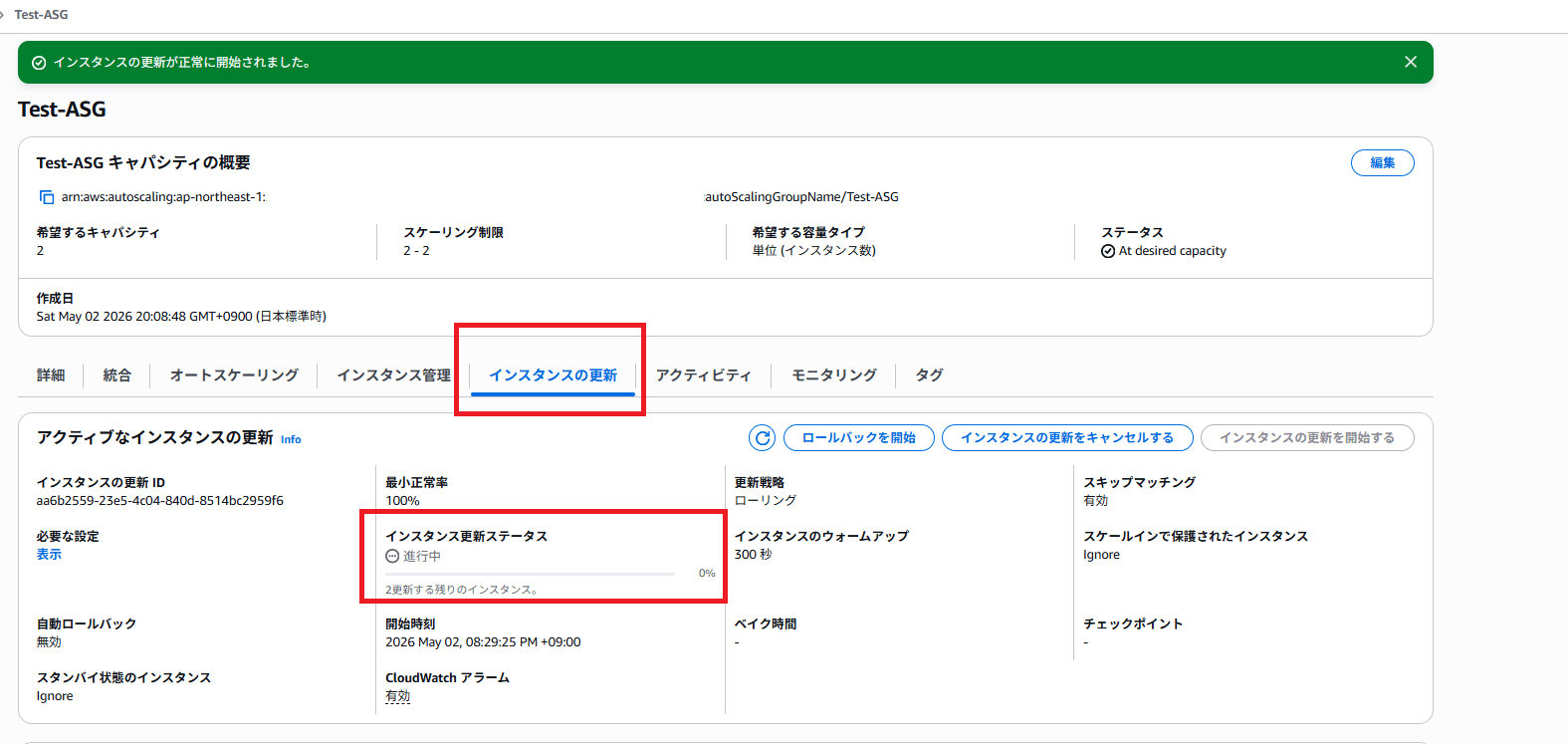Open the Info link beside アクティブなインスタンスの更新
This screenshot has width=1568, height=744.
pos(291,439)
